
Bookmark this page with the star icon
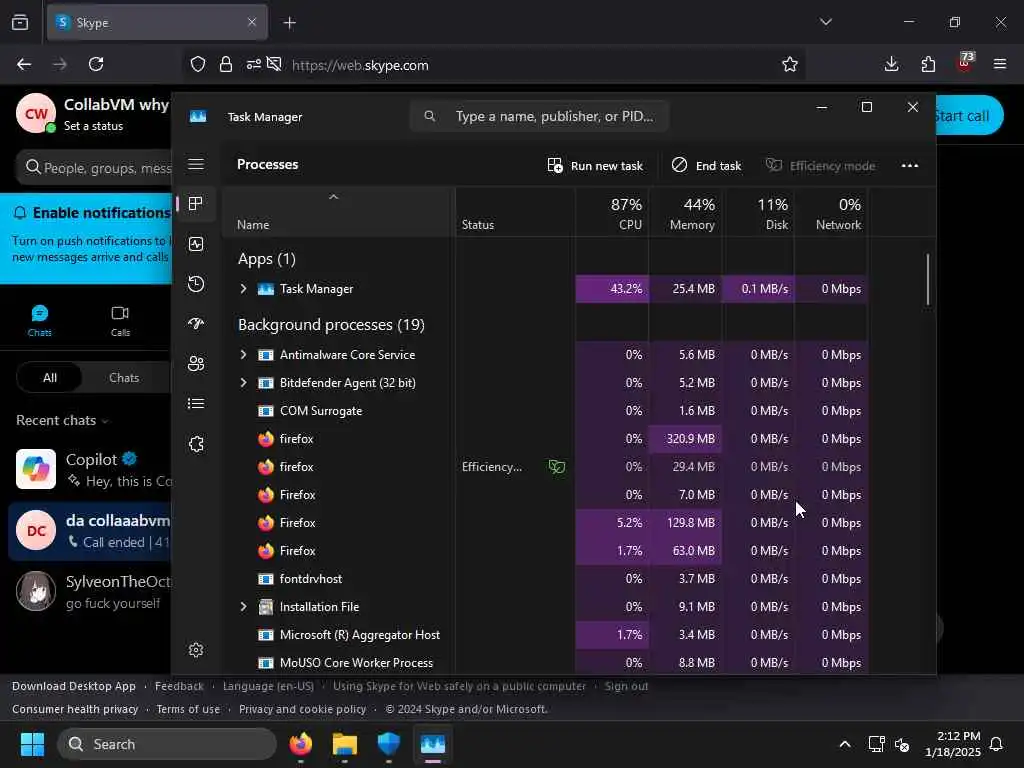(790, 64)
